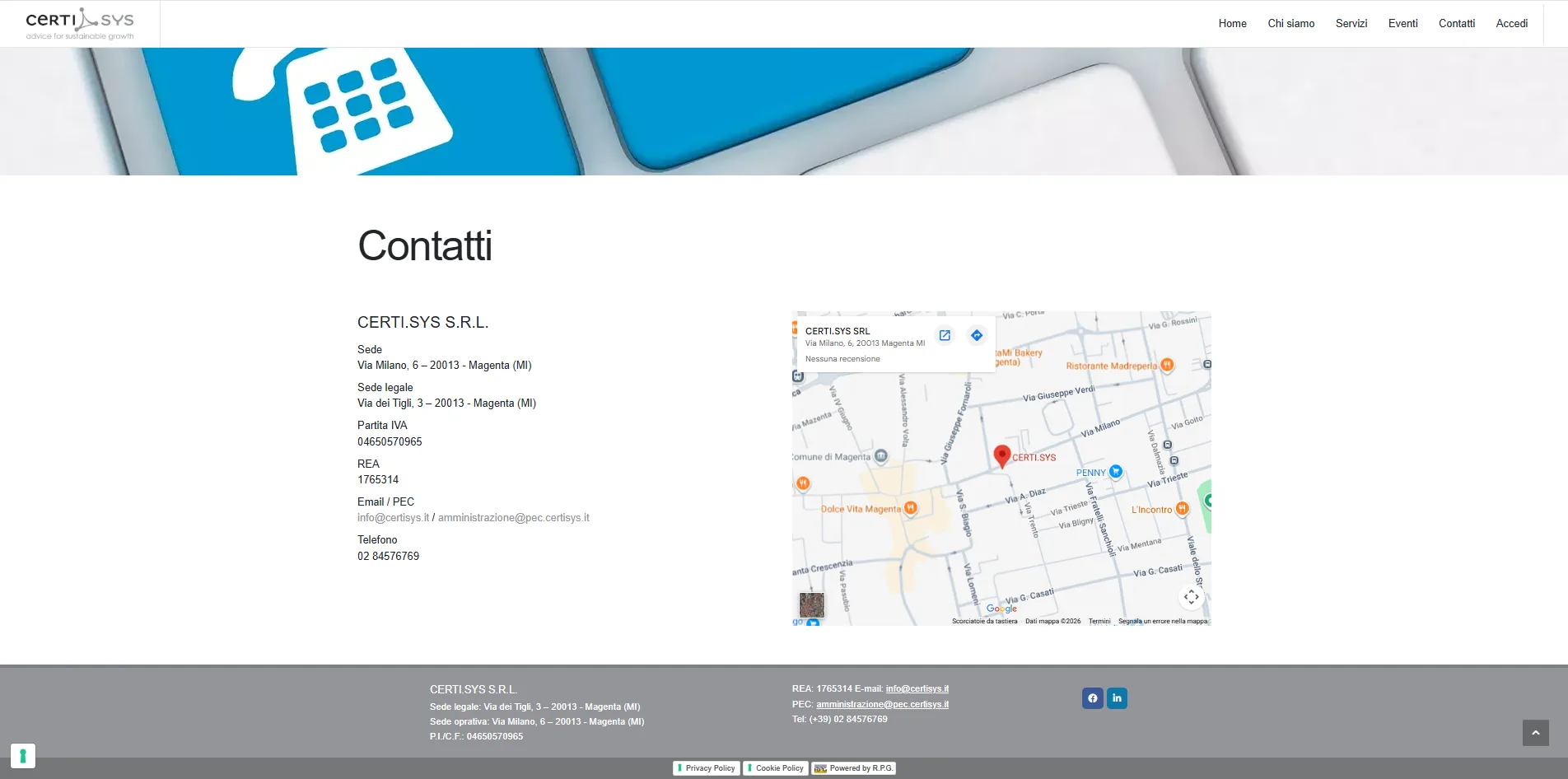The height and width of the screenshot is (779, 1568).
Task: Click info@certisys.it email in contact details
Action: click(393, 518)
